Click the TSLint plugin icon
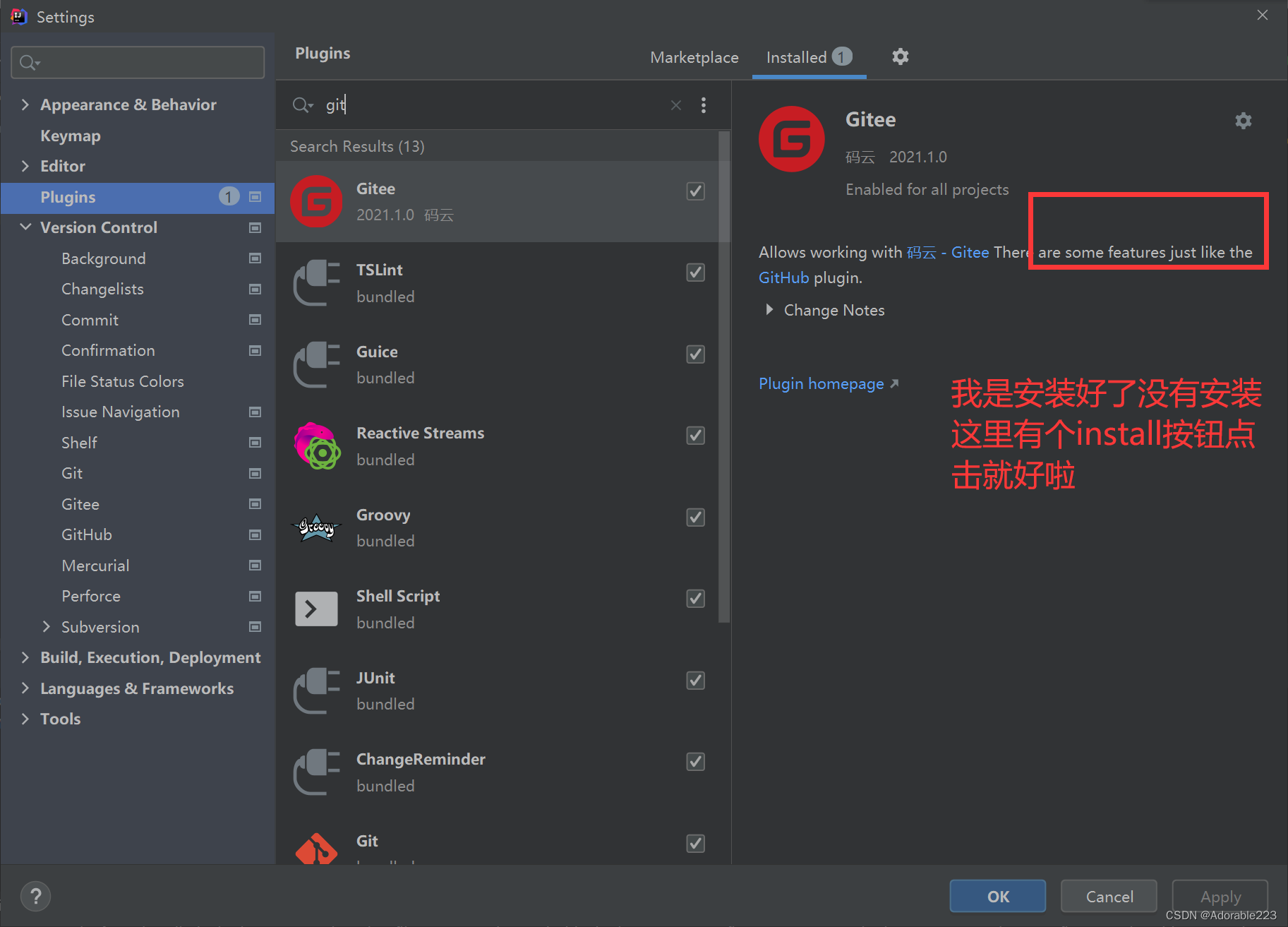Viewport: 1288px width, 927px height. (316, 282)
